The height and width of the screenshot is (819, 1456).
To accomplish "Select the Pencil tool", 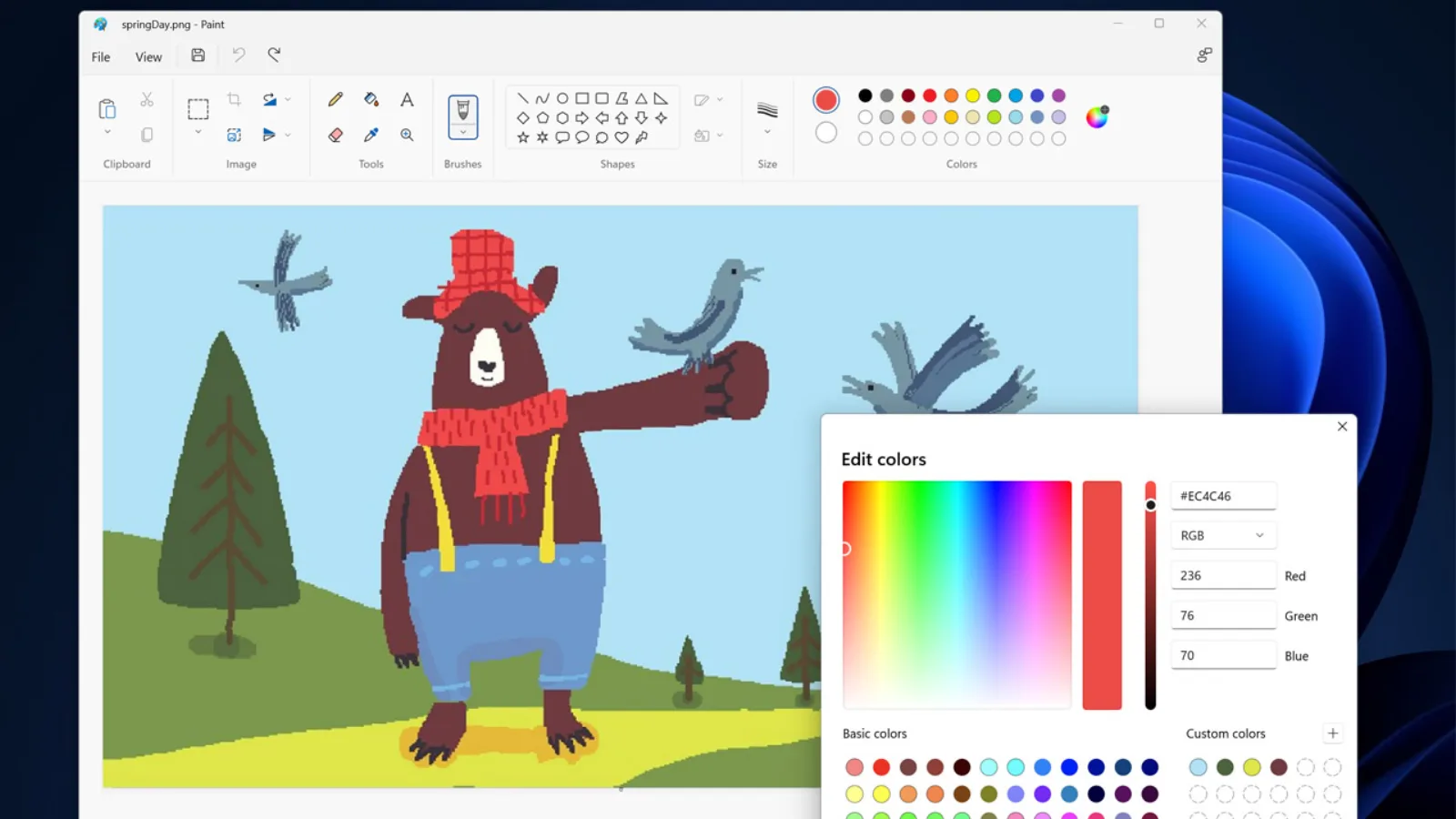I will [336, 99].
